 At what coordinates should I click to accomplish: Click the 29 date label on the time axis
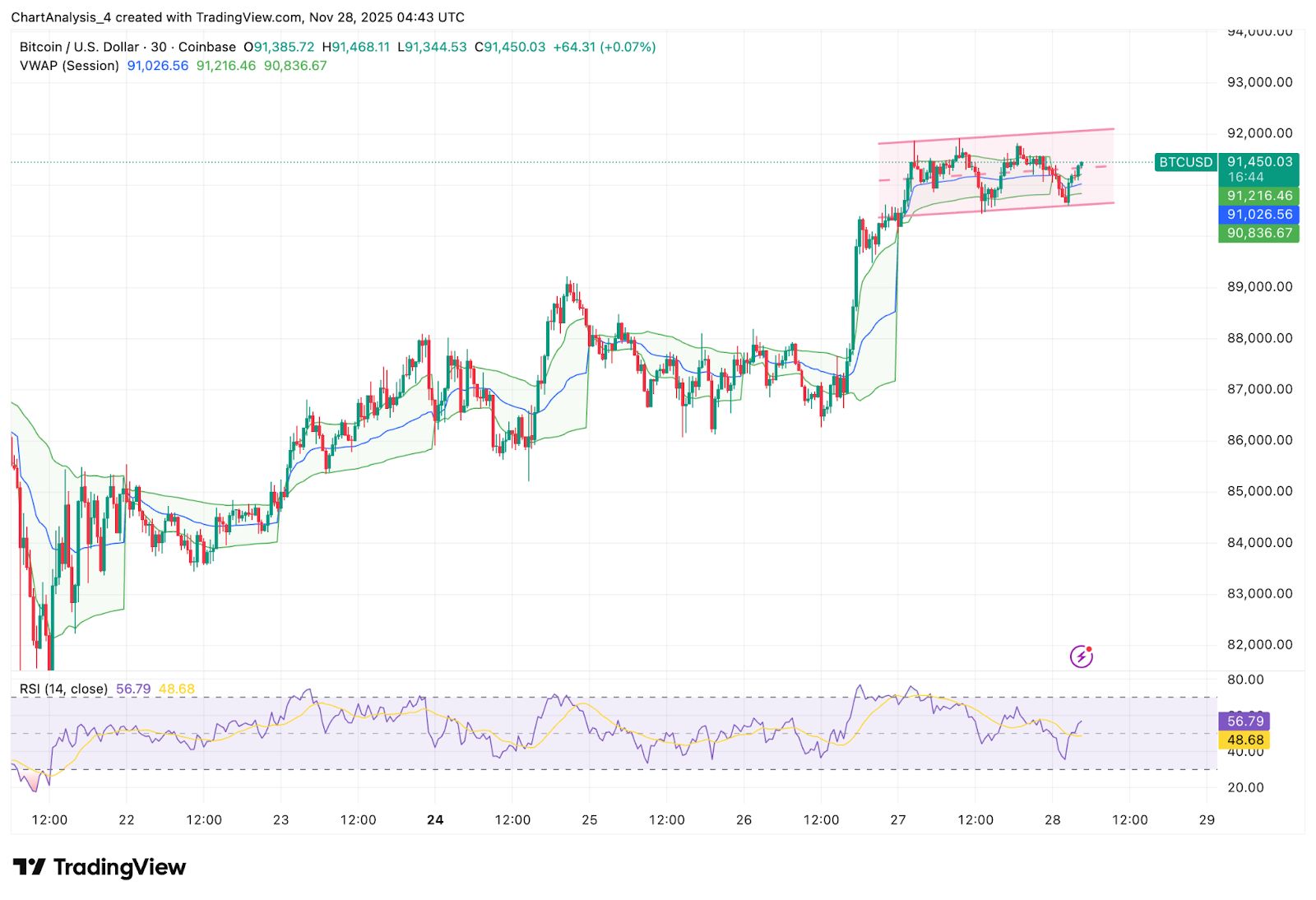pyautogui.click(x=1206, y=819)
